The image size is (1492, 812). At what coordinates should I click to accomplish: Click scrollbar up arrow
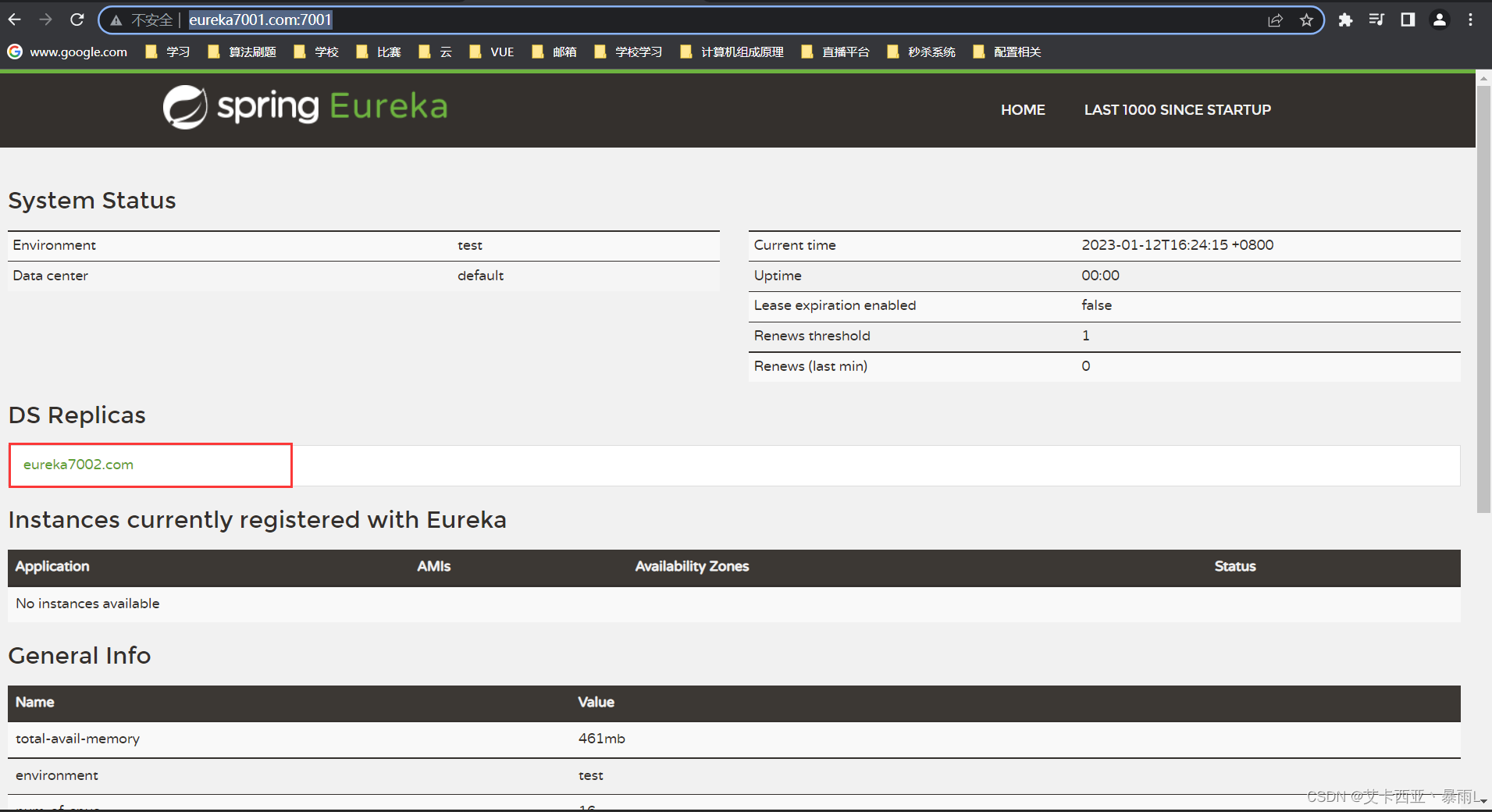coord(1483,78)
